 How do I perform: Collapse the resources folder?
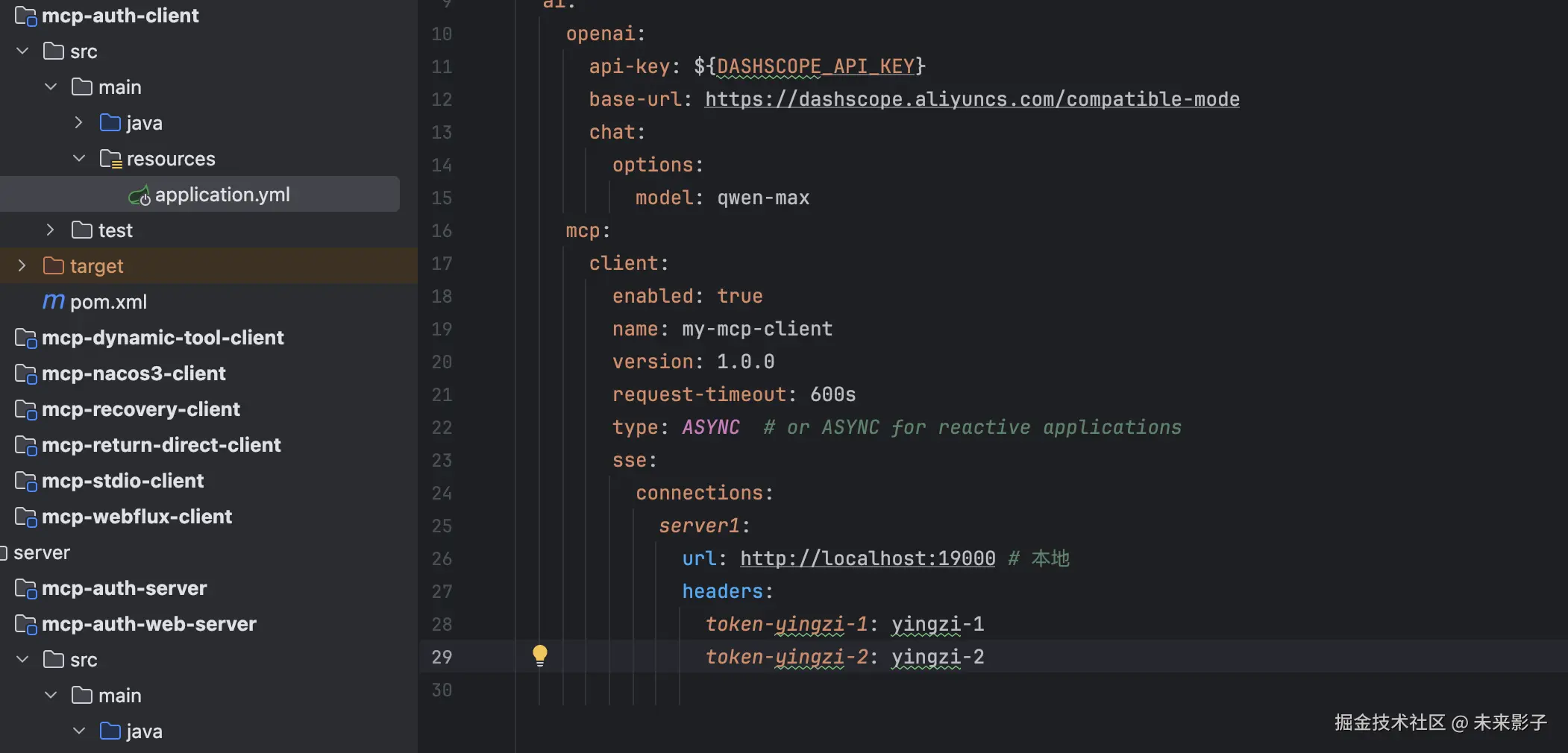[79, 159]
